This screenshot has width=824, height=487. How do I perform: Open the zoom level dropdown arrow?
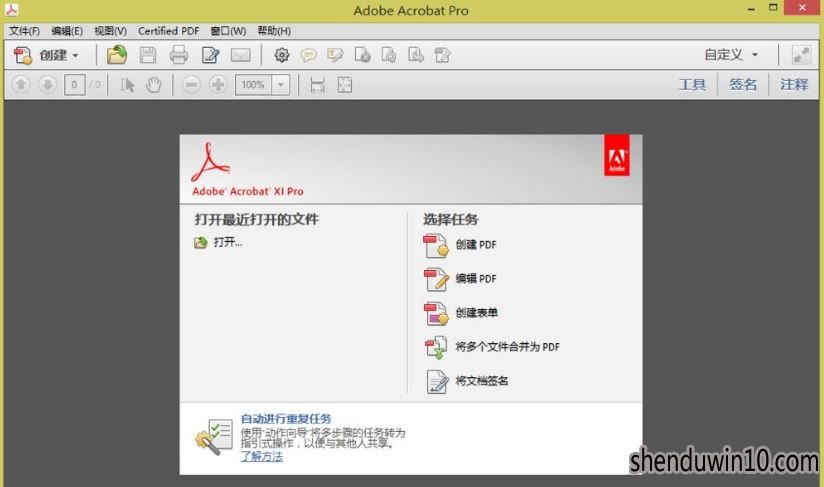(x=281, y=85)
